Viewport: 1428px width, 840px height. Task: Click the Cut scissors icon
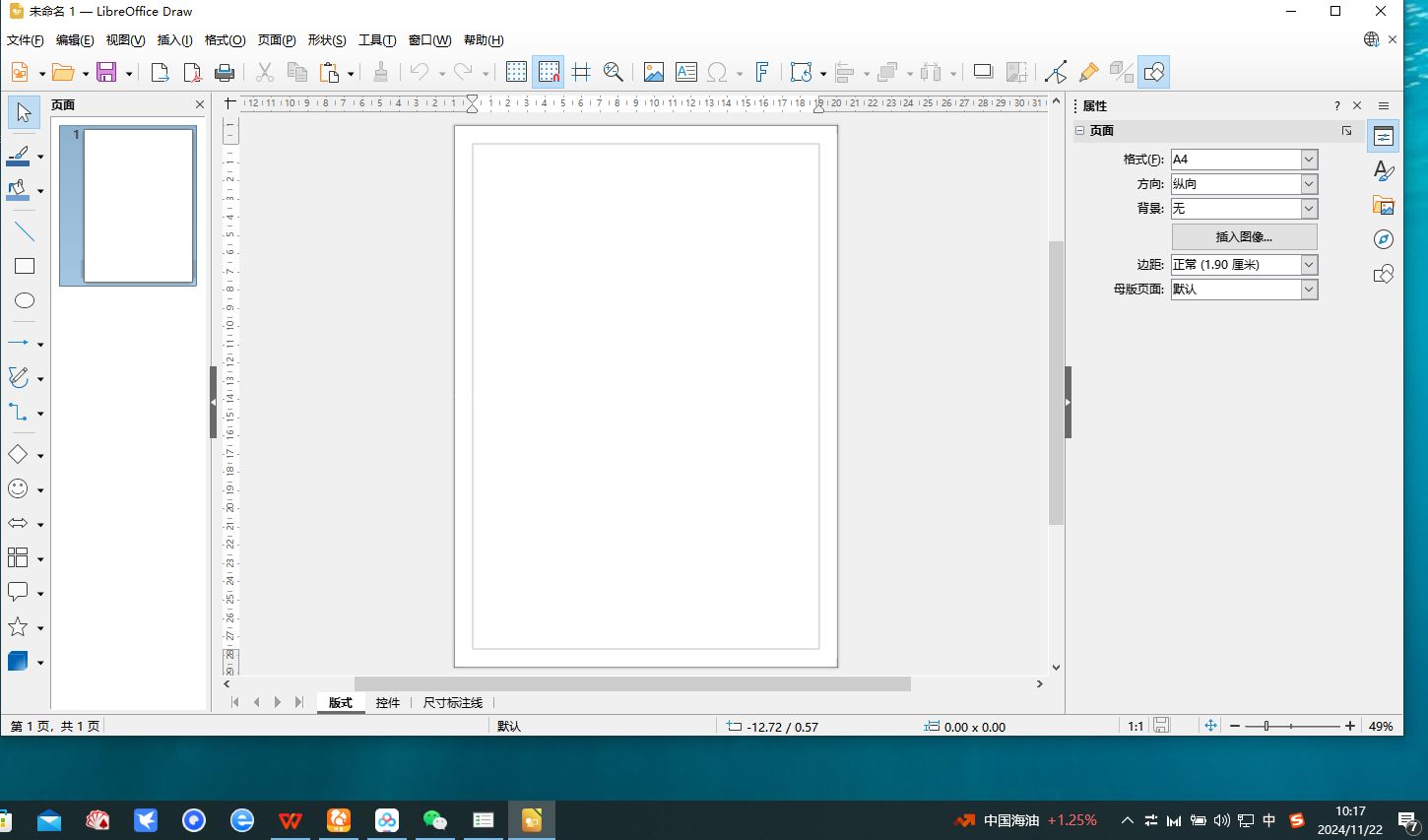[x=264, y=72]
